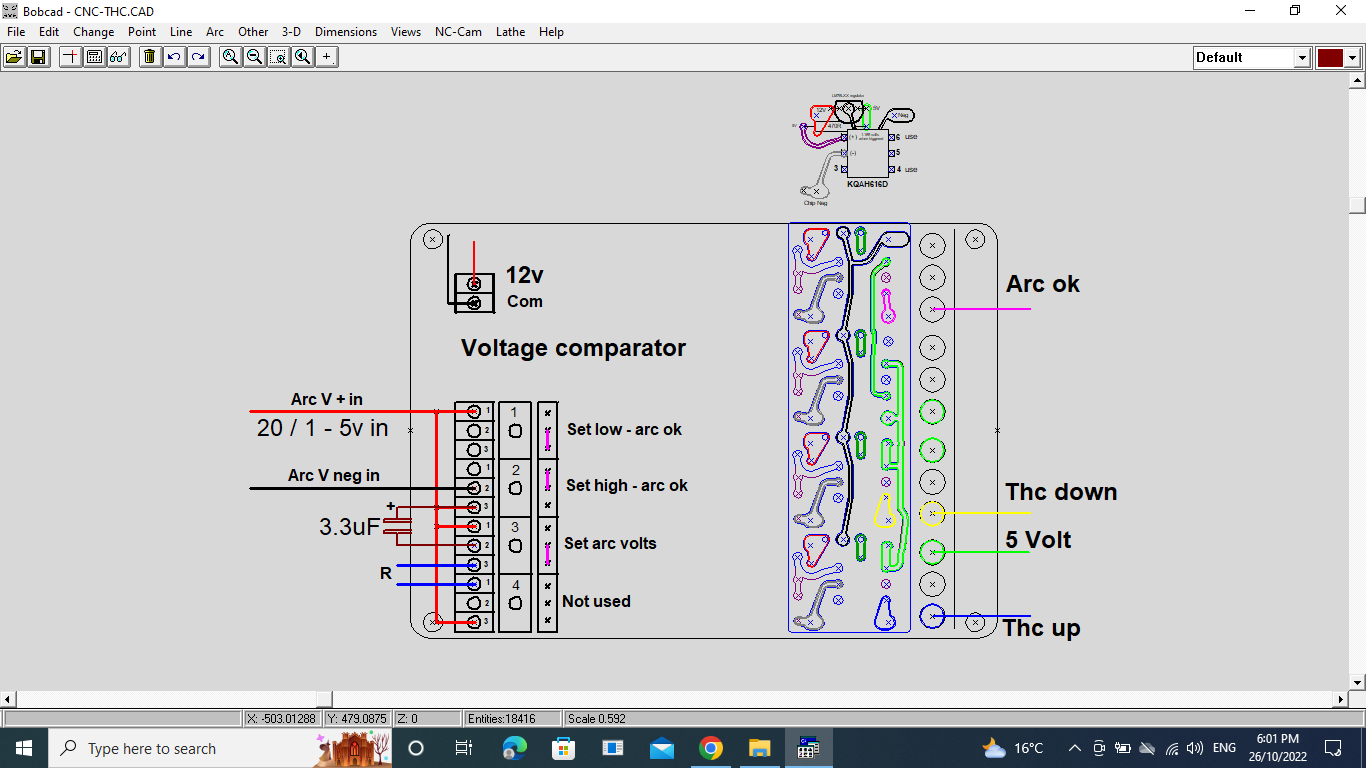
Task: Activate the zoom window selection icon
Action: point(279,57)
